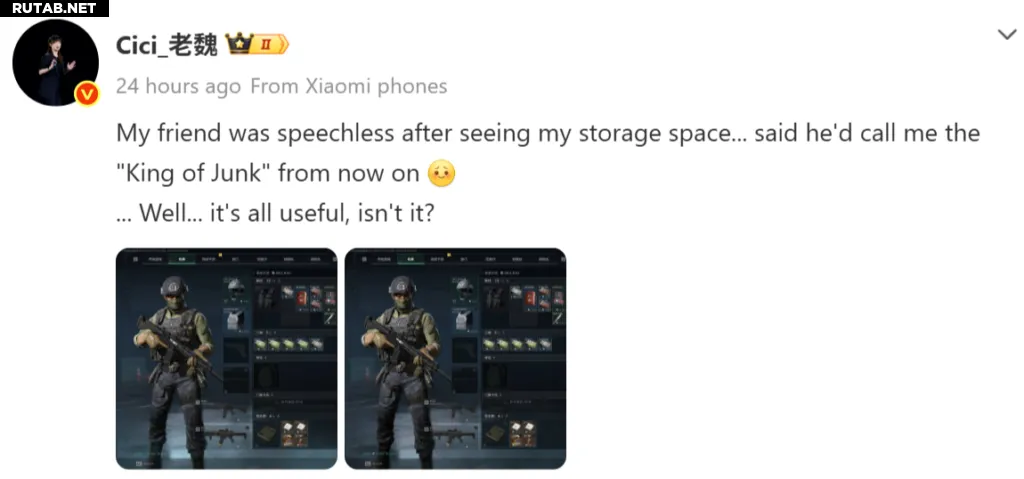Image resolution: width=1024 pixels, height=479 pixels.
Task: Open Cici_老魏's round profile avatar
Action: point(56,63)
